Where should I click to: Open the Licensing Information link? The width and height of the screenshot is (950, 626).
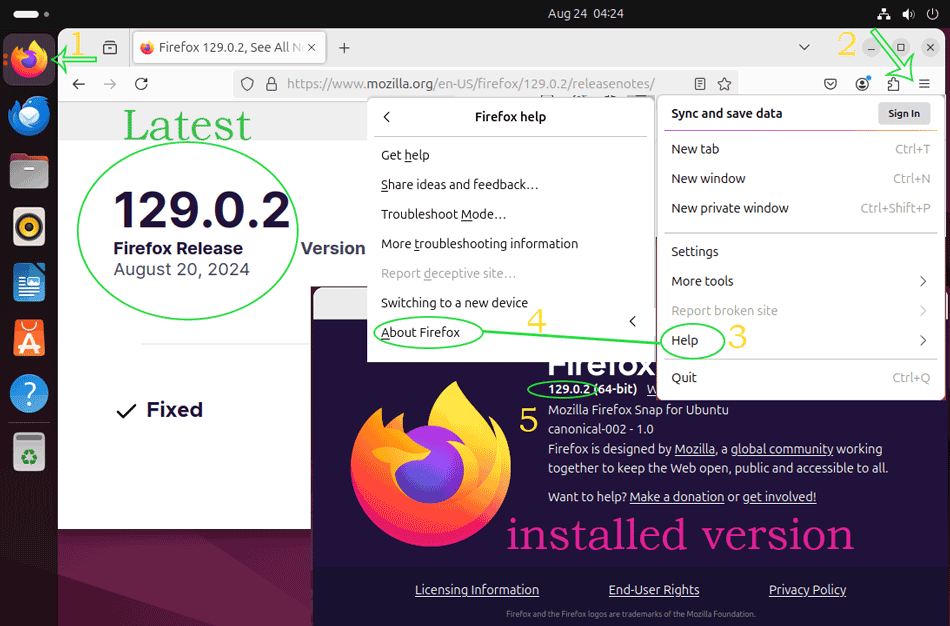tap(477, 590)
